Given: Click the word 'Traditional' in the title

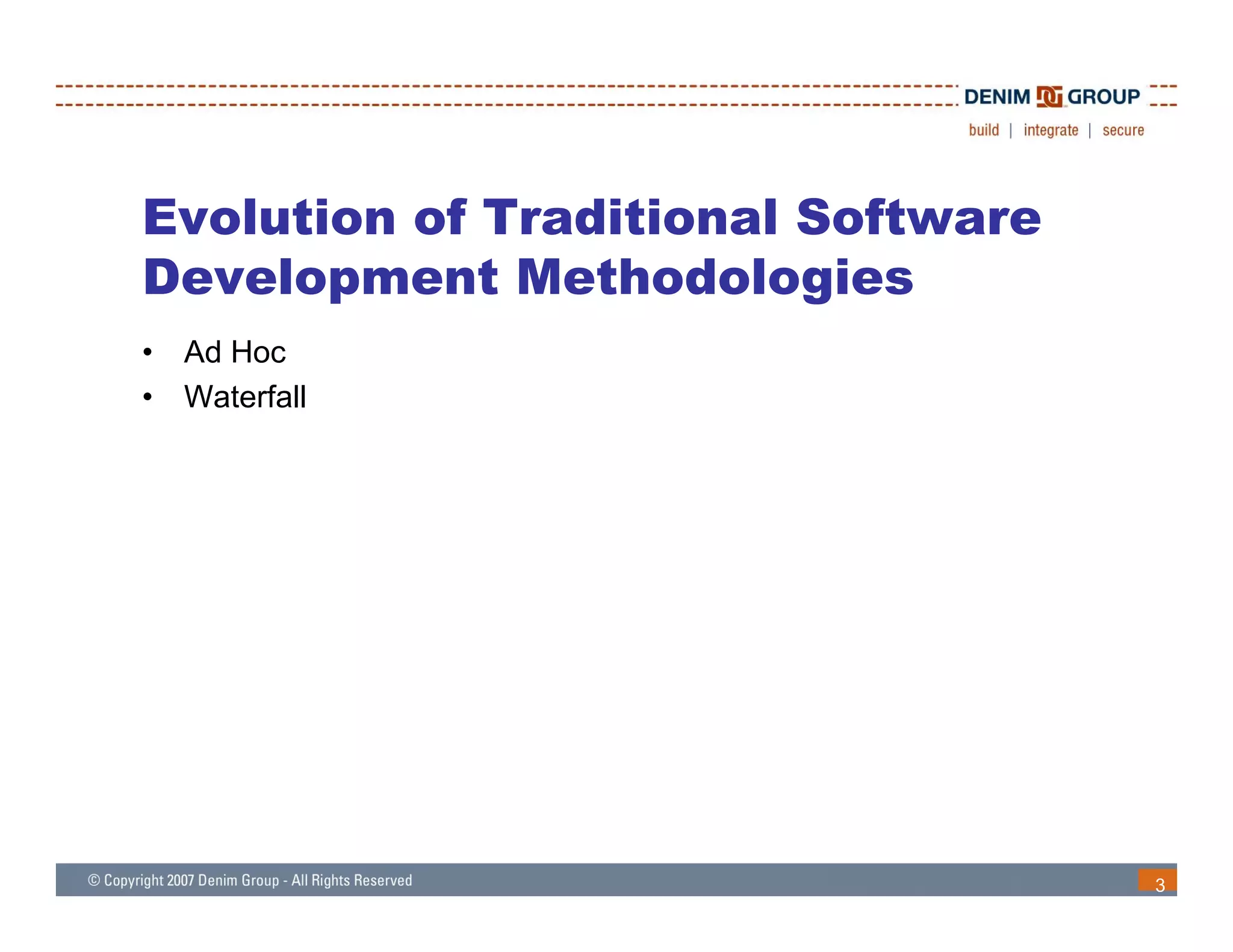Looking at the screenshot, I should tap(630, 217).
